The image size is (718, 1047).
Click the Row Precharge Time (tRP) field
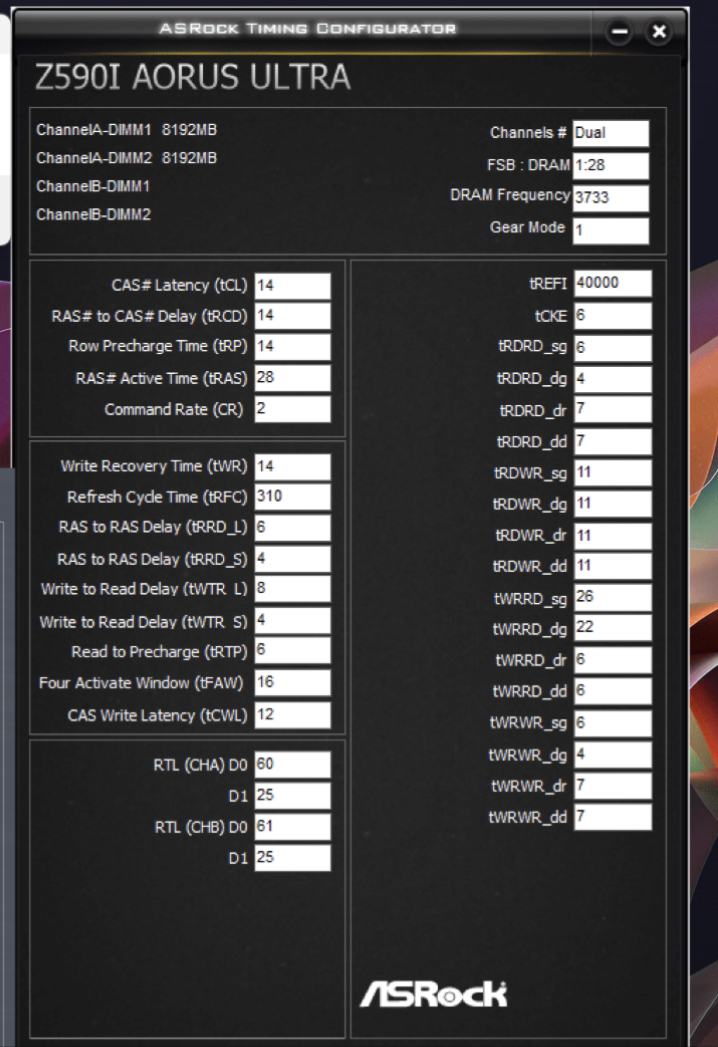[x=293, y=347]
